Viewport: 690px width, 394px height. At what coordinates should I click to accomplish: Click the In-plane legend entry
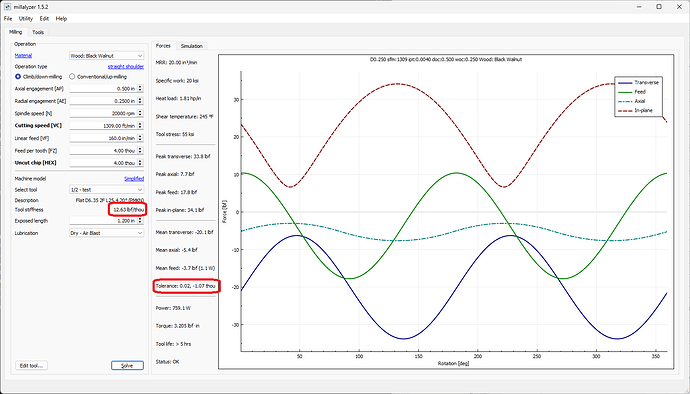(x=635, y=110)
